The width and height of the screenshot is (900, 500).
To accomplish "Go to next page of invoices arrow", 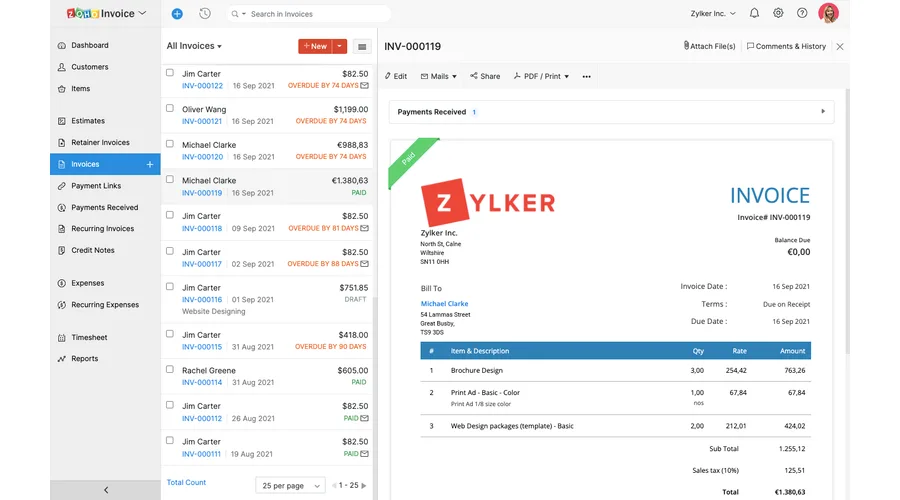I will (x=363, y=486).
